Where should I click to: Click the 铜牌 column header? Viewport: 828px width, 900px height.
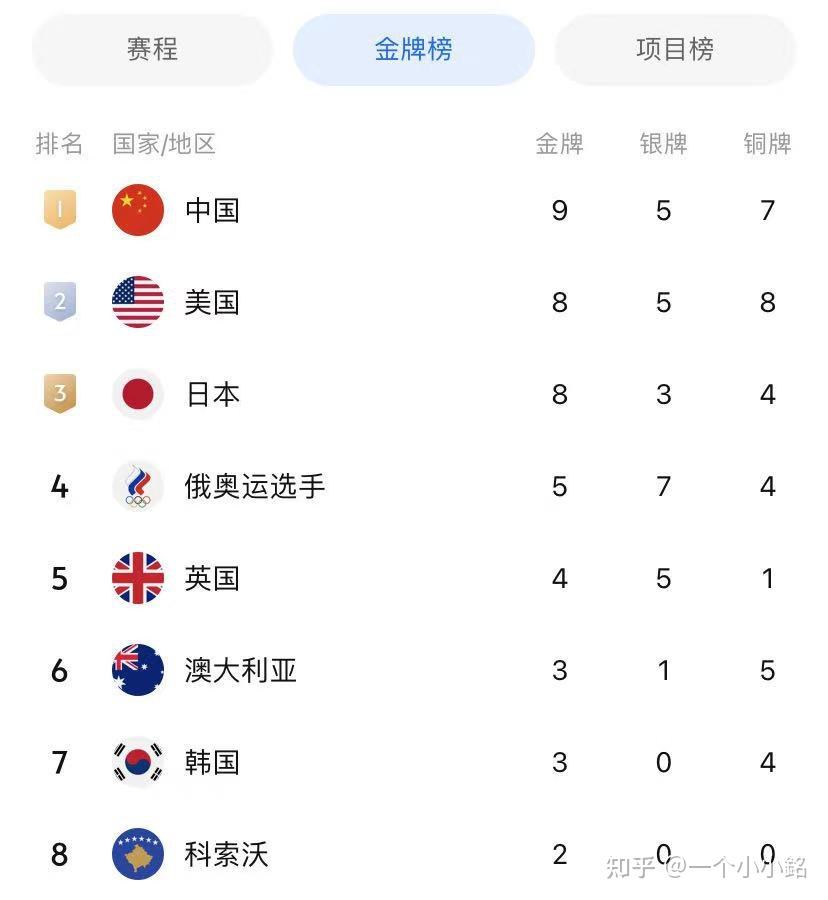(x=767, y=143)
